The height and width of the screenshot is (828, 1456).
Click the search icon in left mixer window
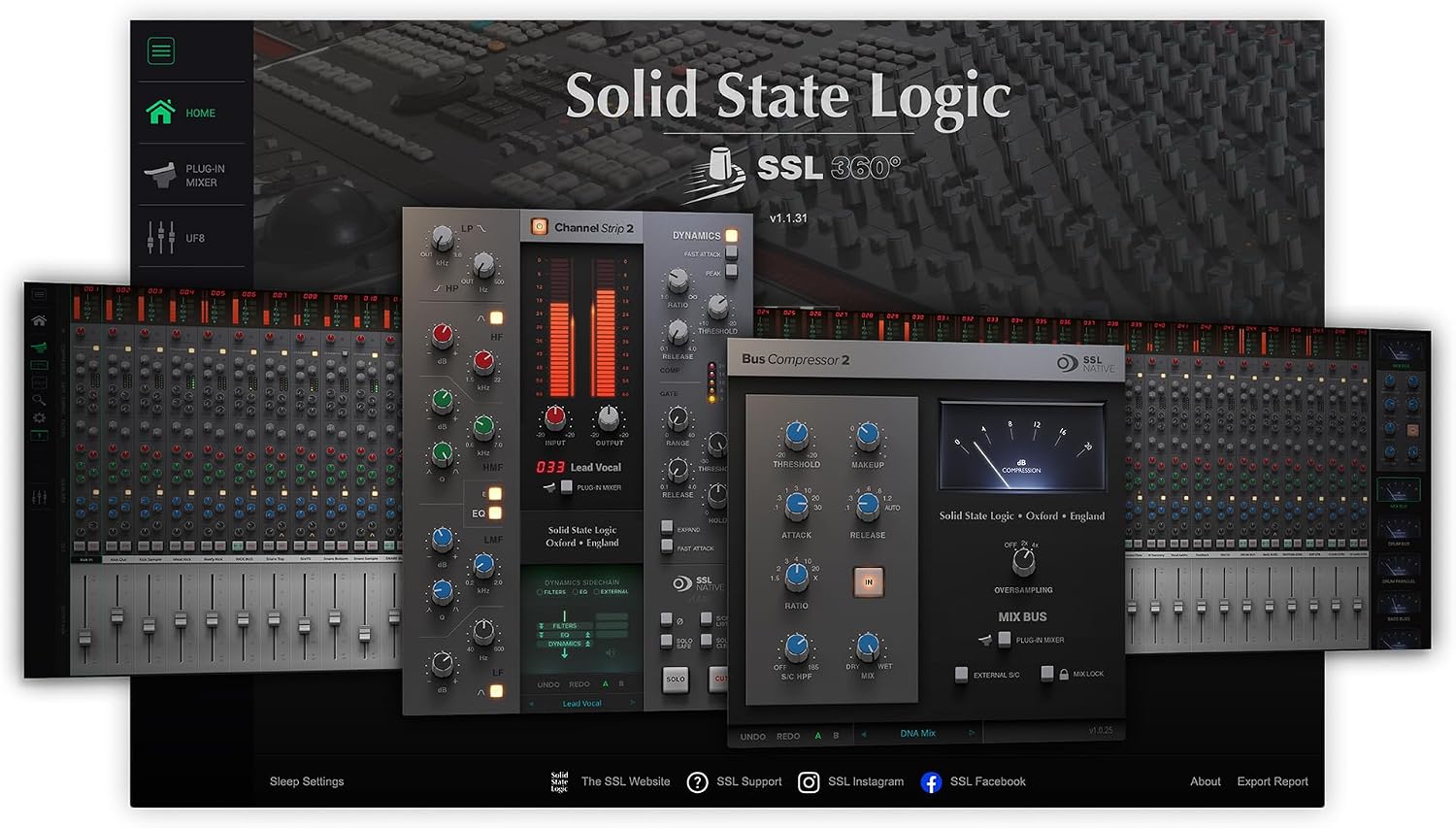click(39, 399)
